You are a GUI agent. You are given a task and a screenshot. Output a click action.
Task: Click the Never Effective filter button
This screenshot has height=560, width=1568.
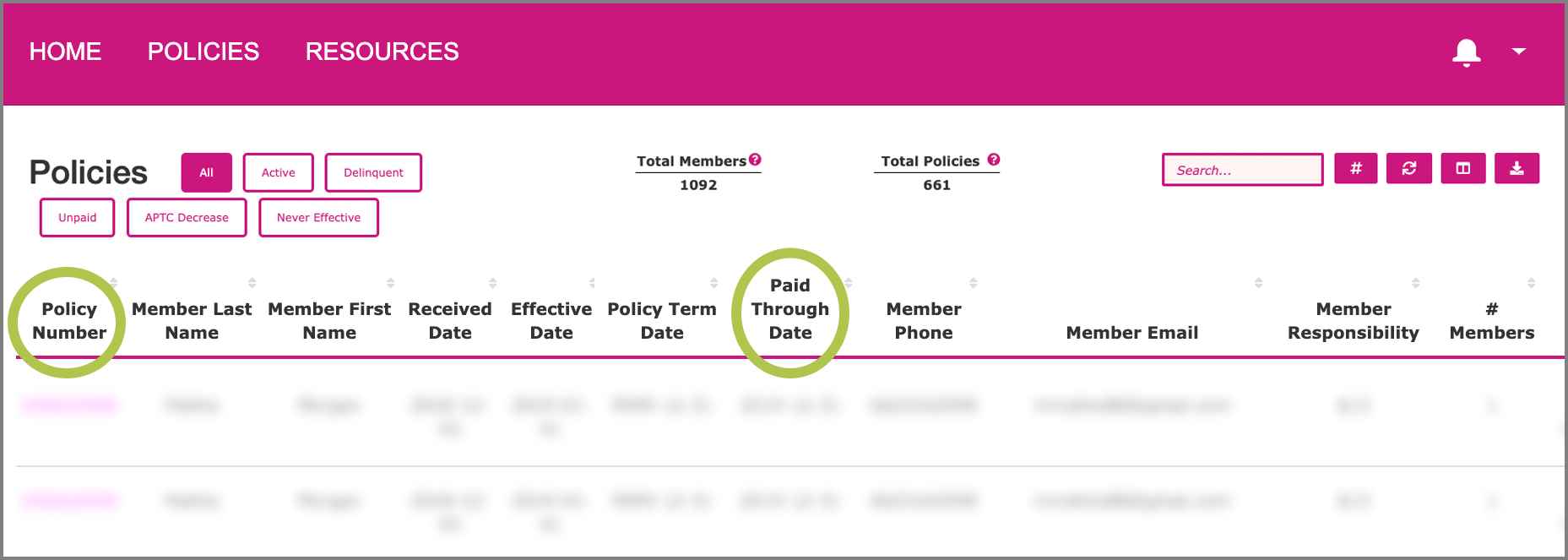click(x=318, y=218)
